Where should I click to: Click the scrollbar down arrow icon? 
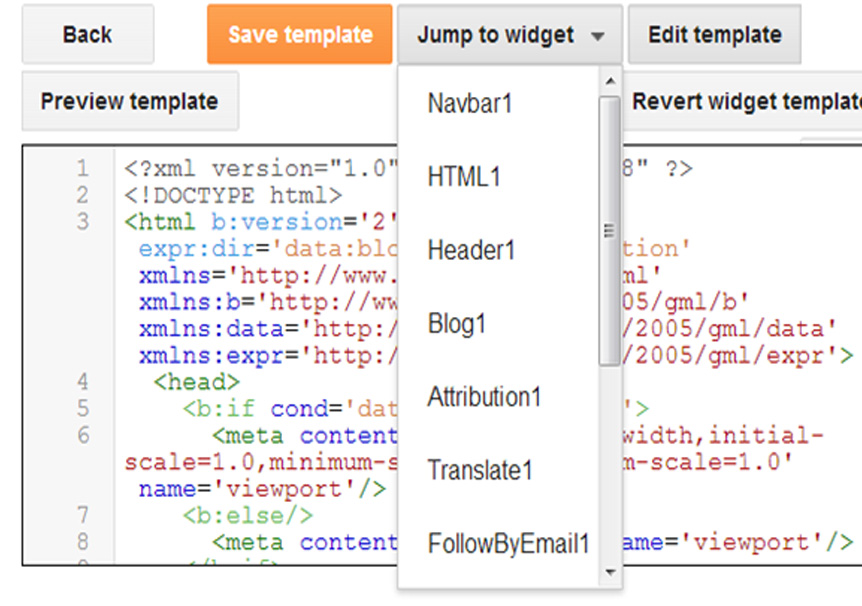[610, 573]
